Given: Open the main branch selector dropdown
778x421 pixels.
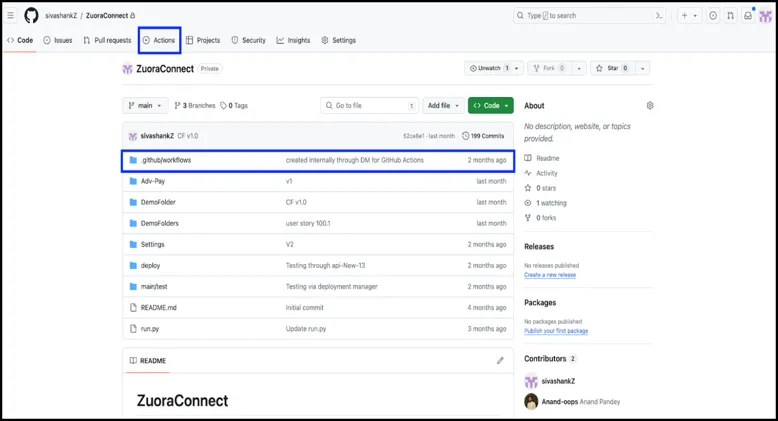Looking at the screenshot, I should point(145,105).
